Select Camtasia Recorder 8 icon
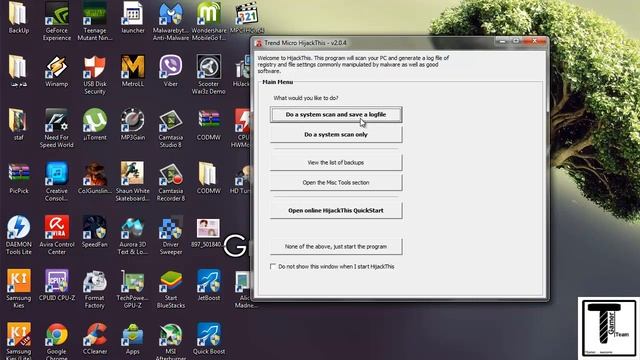The image size is (640, 360). [171, 182]
